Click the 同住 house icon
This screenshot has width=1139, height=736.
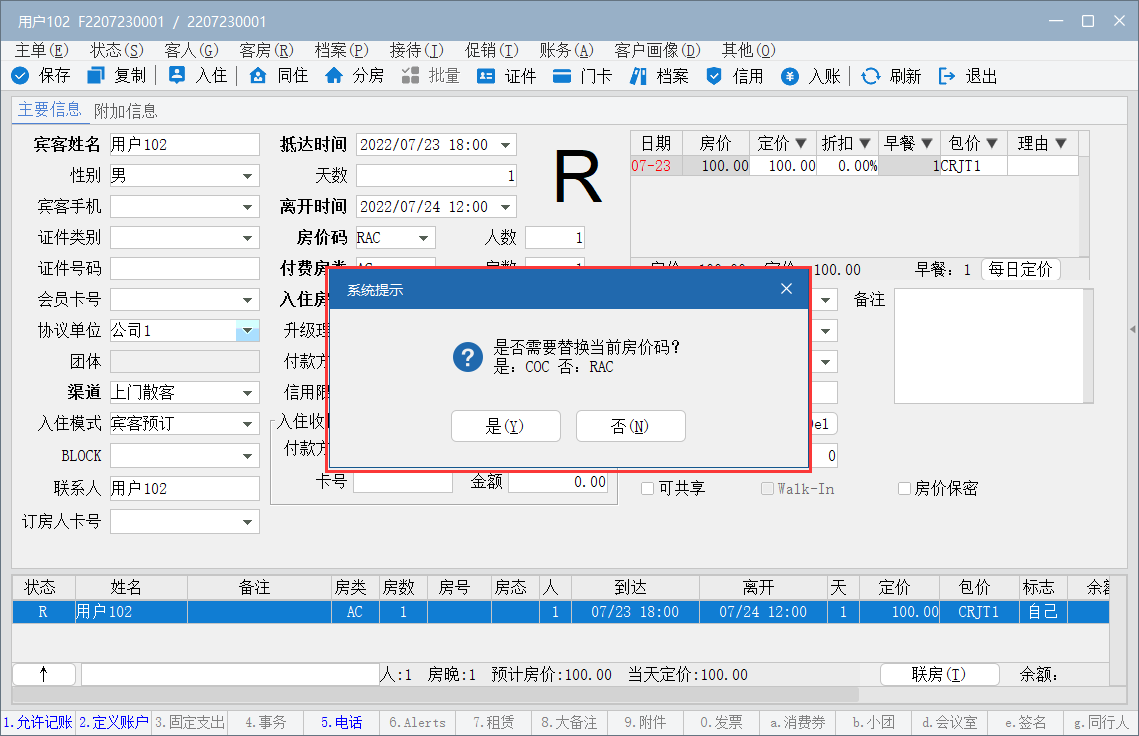(x=258, y=76)
